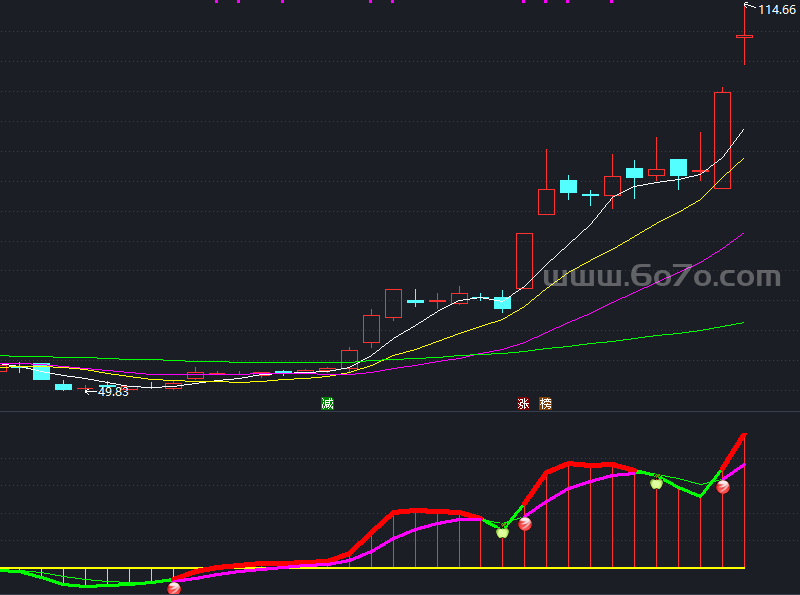Click the right end of the green moving average line
The height and width of the screenshot is (595, 800).
coord(743,323)
